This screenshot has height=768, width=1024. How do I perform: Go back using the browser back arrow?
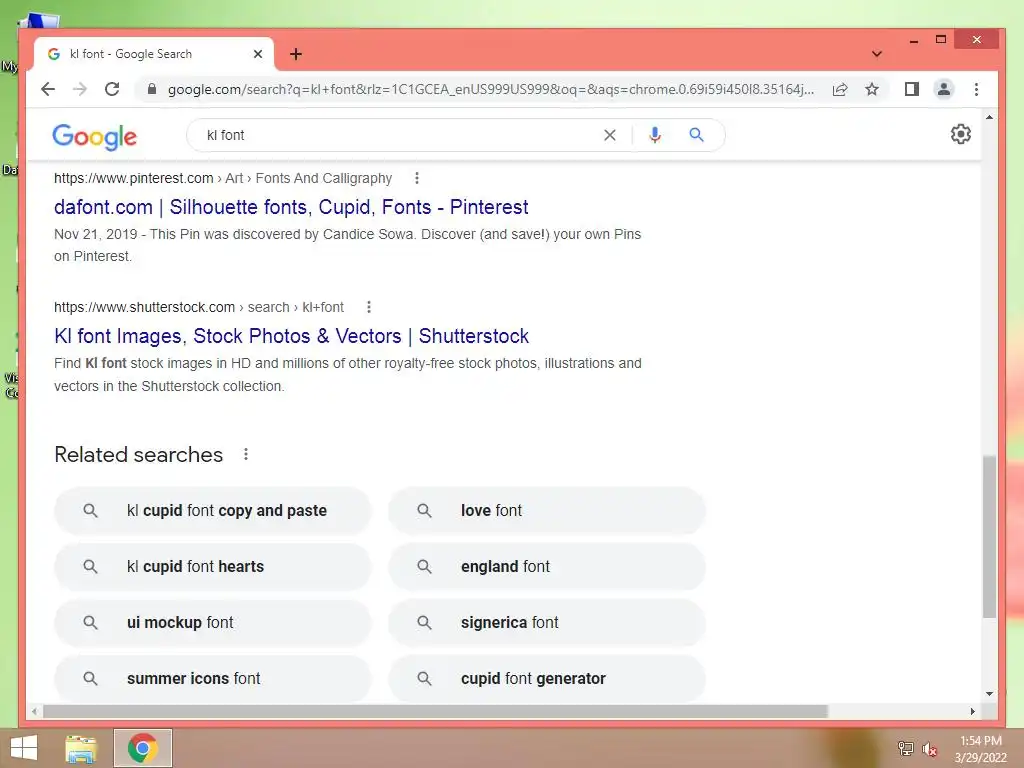(48, 89)
